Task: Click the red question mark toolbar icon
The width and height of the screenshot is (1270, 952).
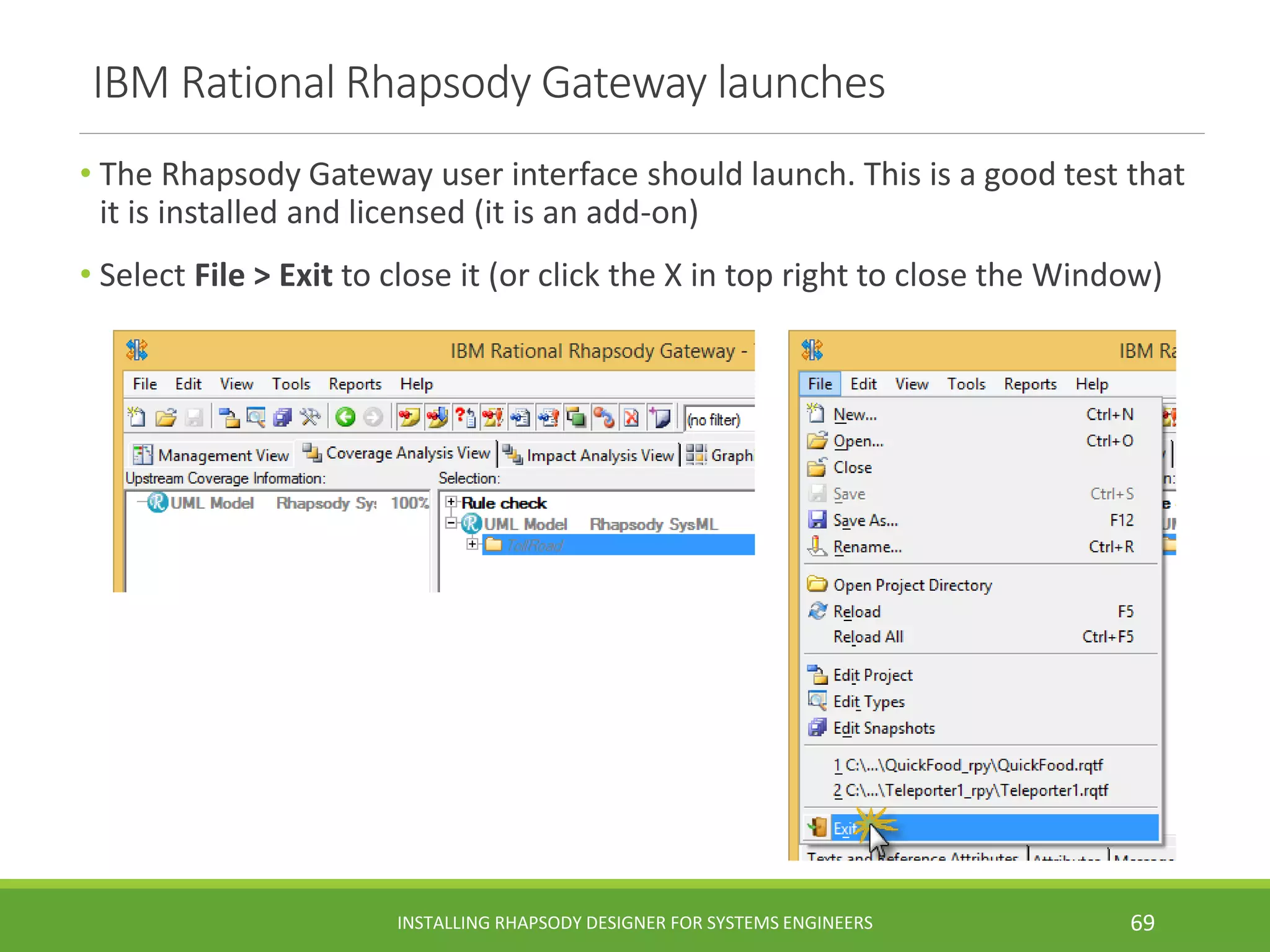Action: 465,418
